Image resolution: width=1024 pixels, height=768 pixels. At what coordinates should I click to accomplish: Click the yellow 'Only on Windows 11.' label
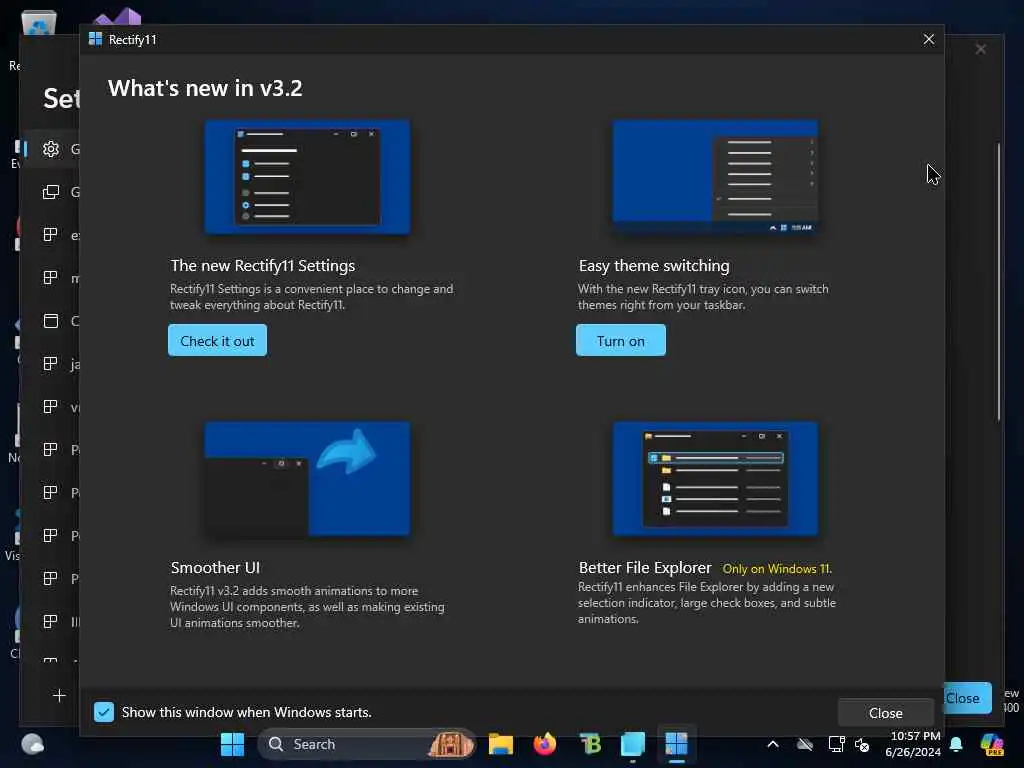[777, 569]
